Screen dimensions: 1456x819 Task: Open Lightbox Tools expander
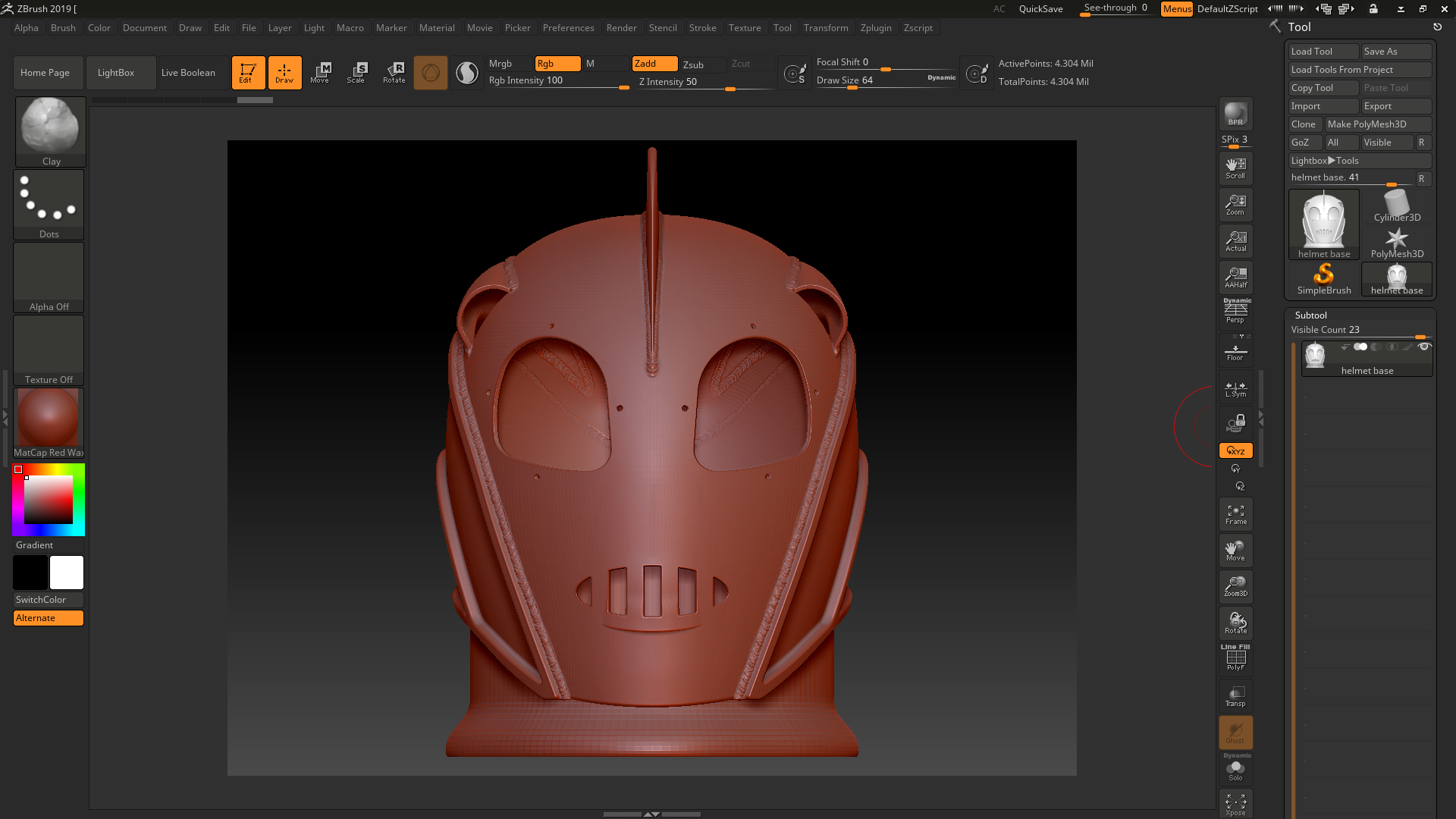1360,161
